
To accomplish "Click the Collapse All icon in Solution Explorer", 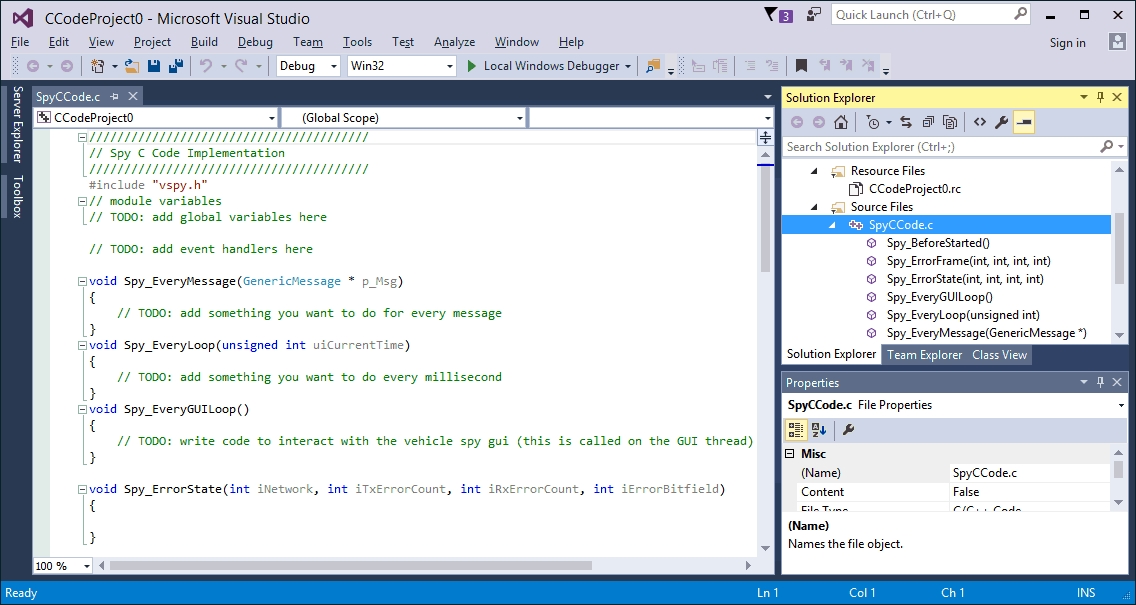I will 928,122.
